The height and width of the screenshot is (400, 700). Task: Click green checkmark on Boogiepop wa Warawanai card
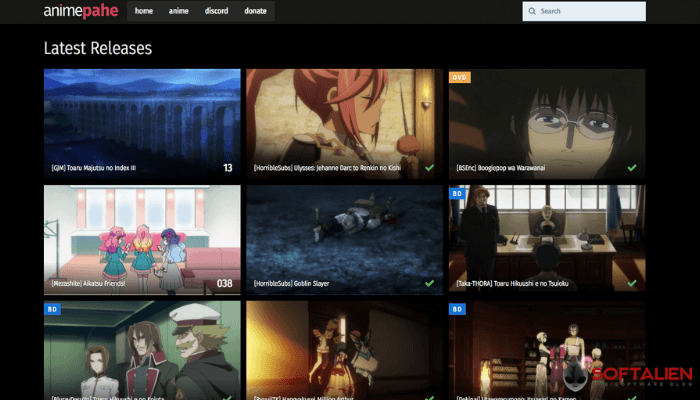(632, 168)
